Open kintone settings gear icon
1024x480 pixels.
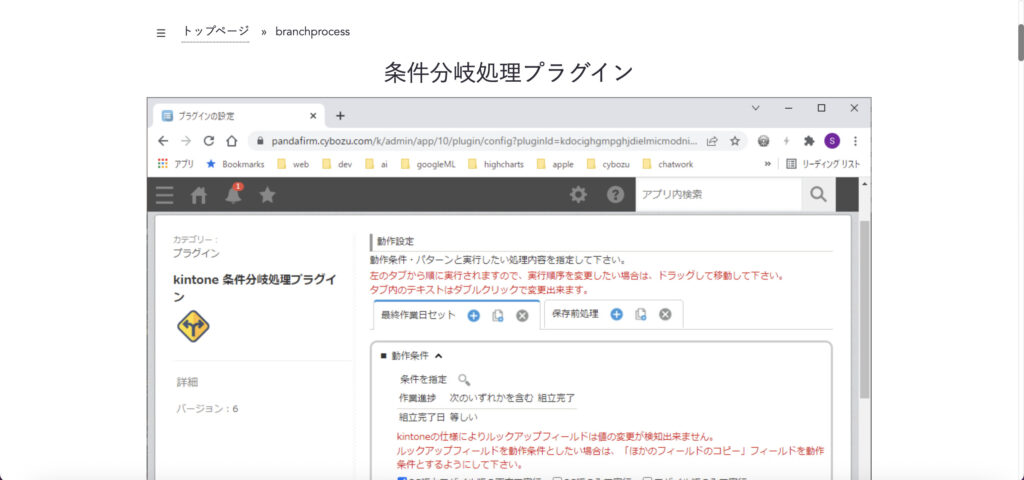[x=578, y=195]
